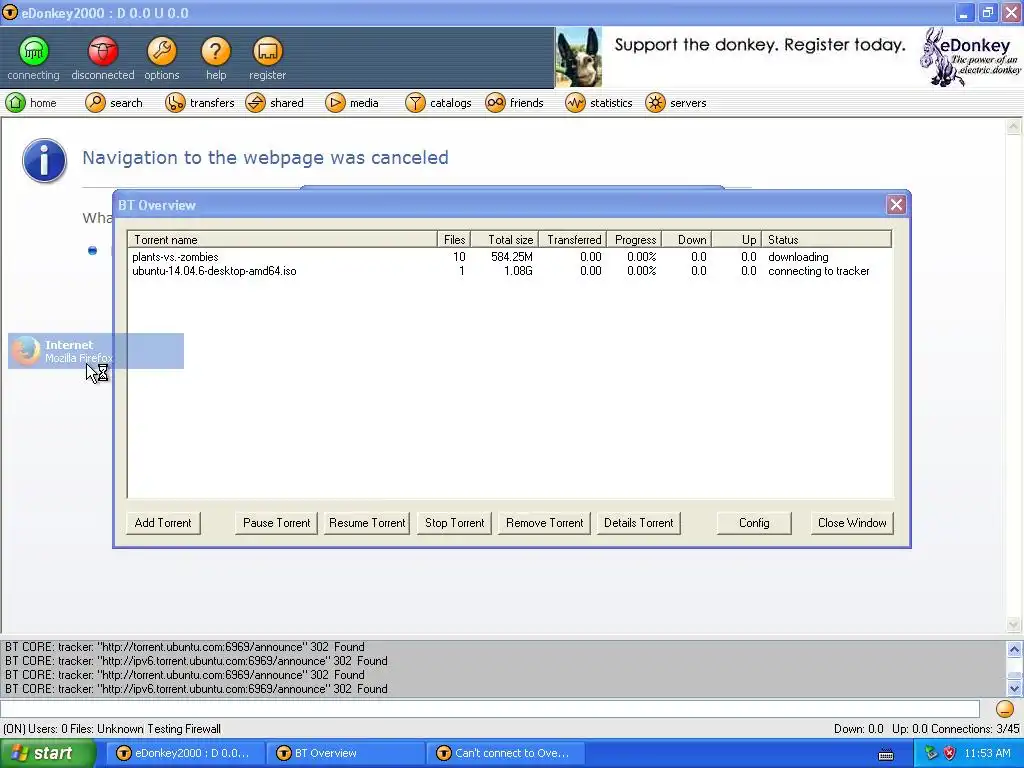Screen dimensions: 1024x768
Task: Focus the command input field
Action: (x=490, y=709)
